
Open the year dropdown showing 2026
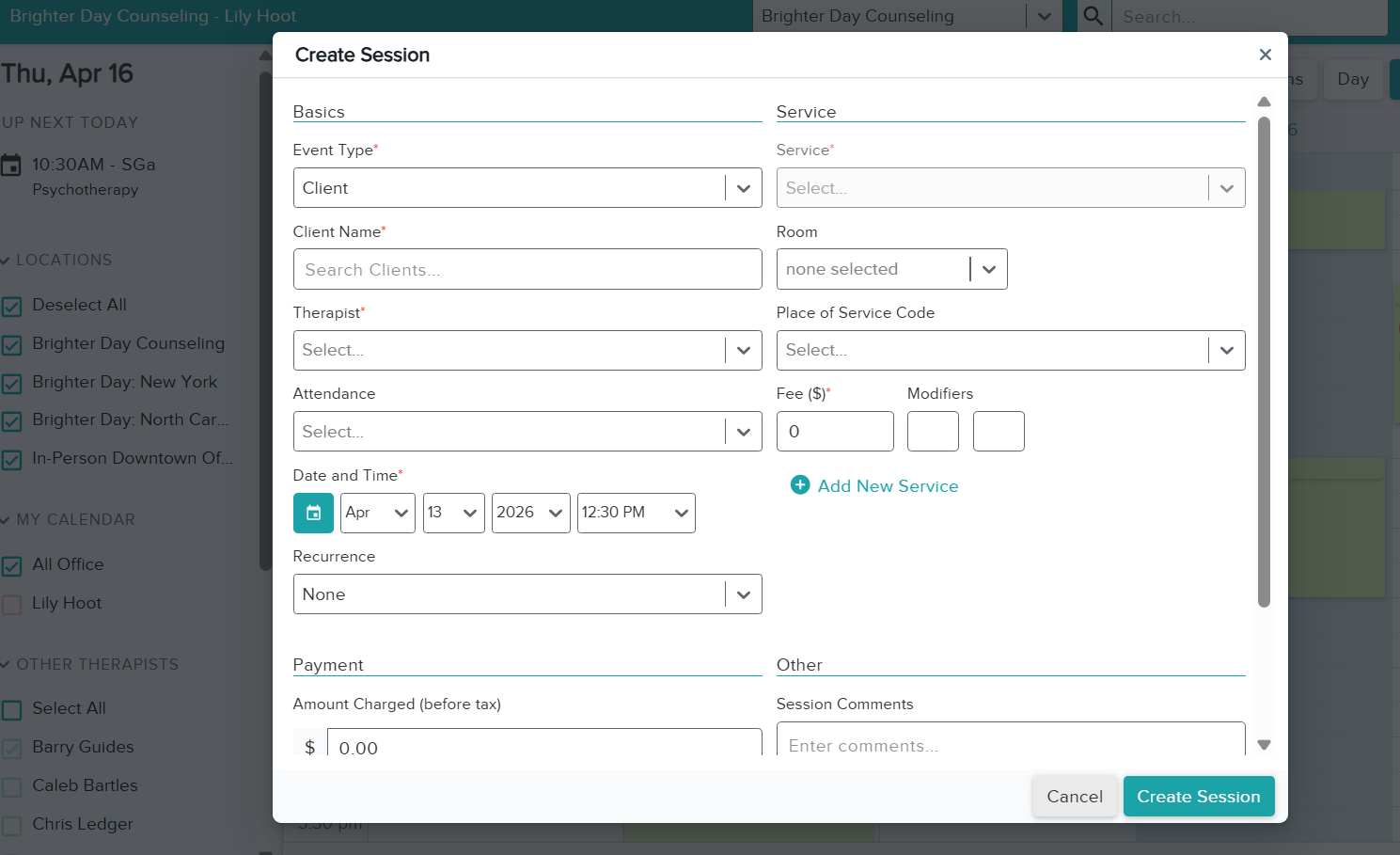tap(531, 513)
